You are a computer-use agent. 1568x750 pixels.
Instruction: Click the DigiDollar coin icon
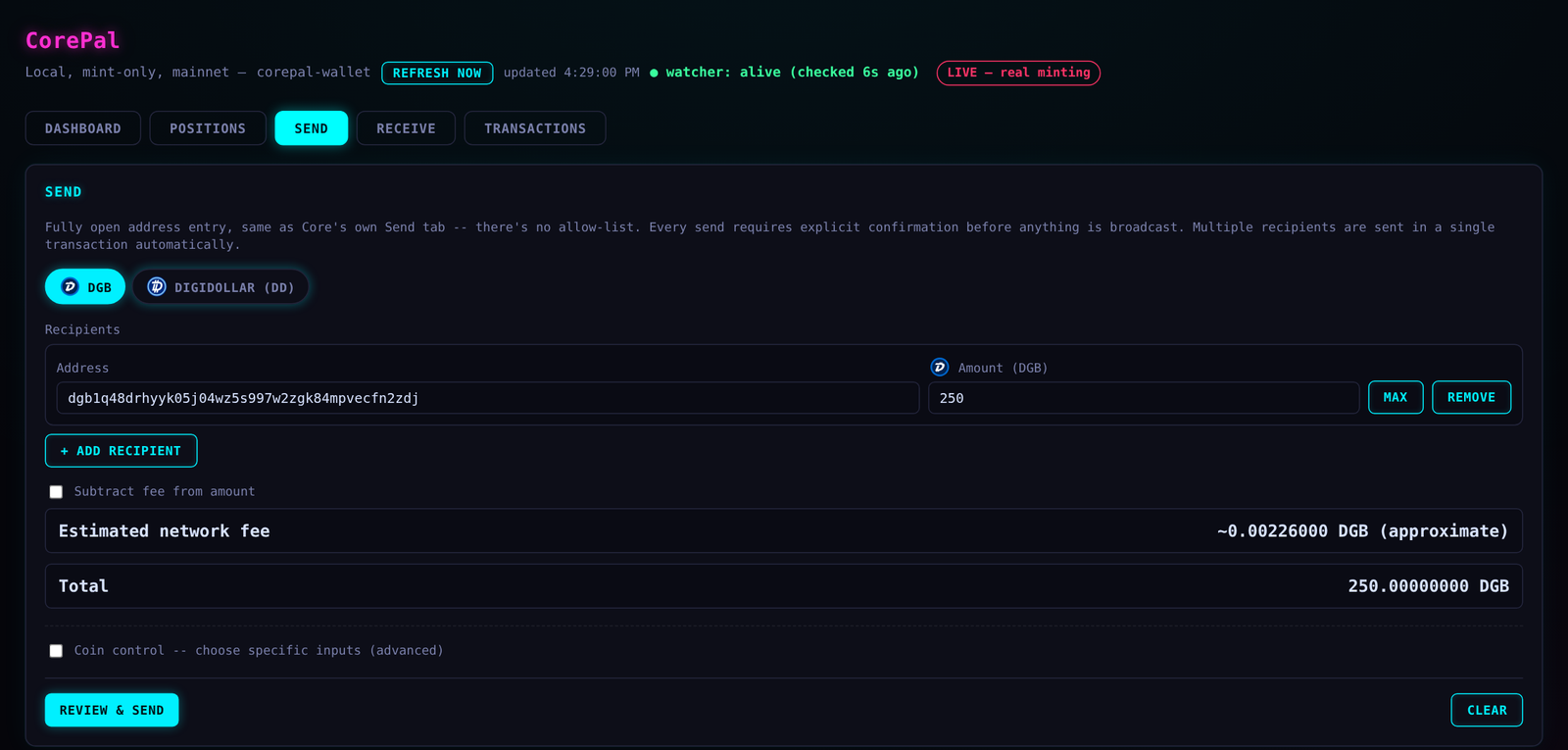coord(157,287)
